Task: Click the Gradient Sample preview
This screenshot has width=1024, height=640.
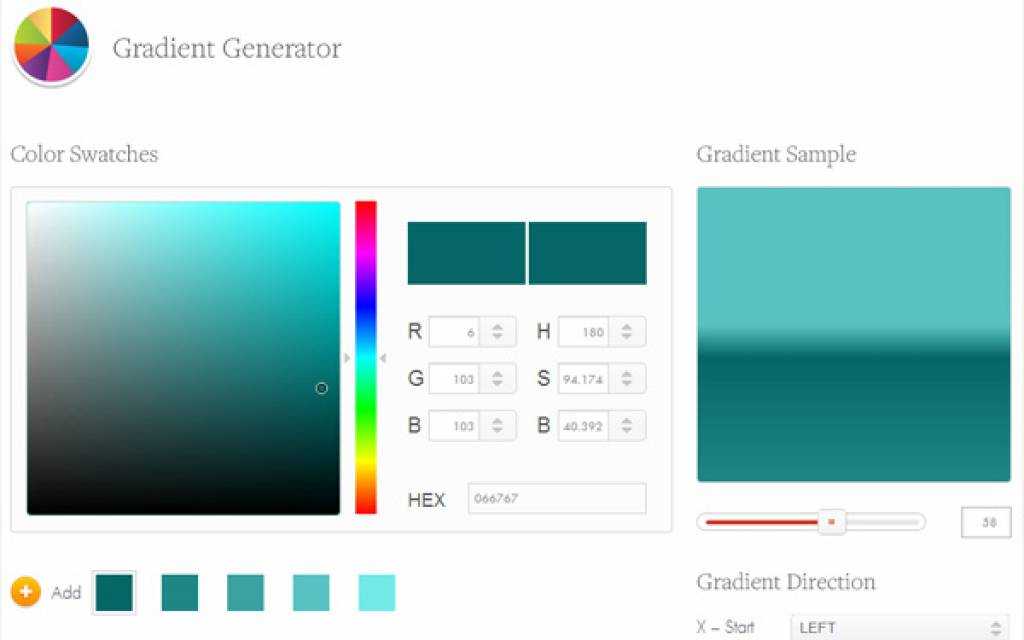Action: point(854,334)
